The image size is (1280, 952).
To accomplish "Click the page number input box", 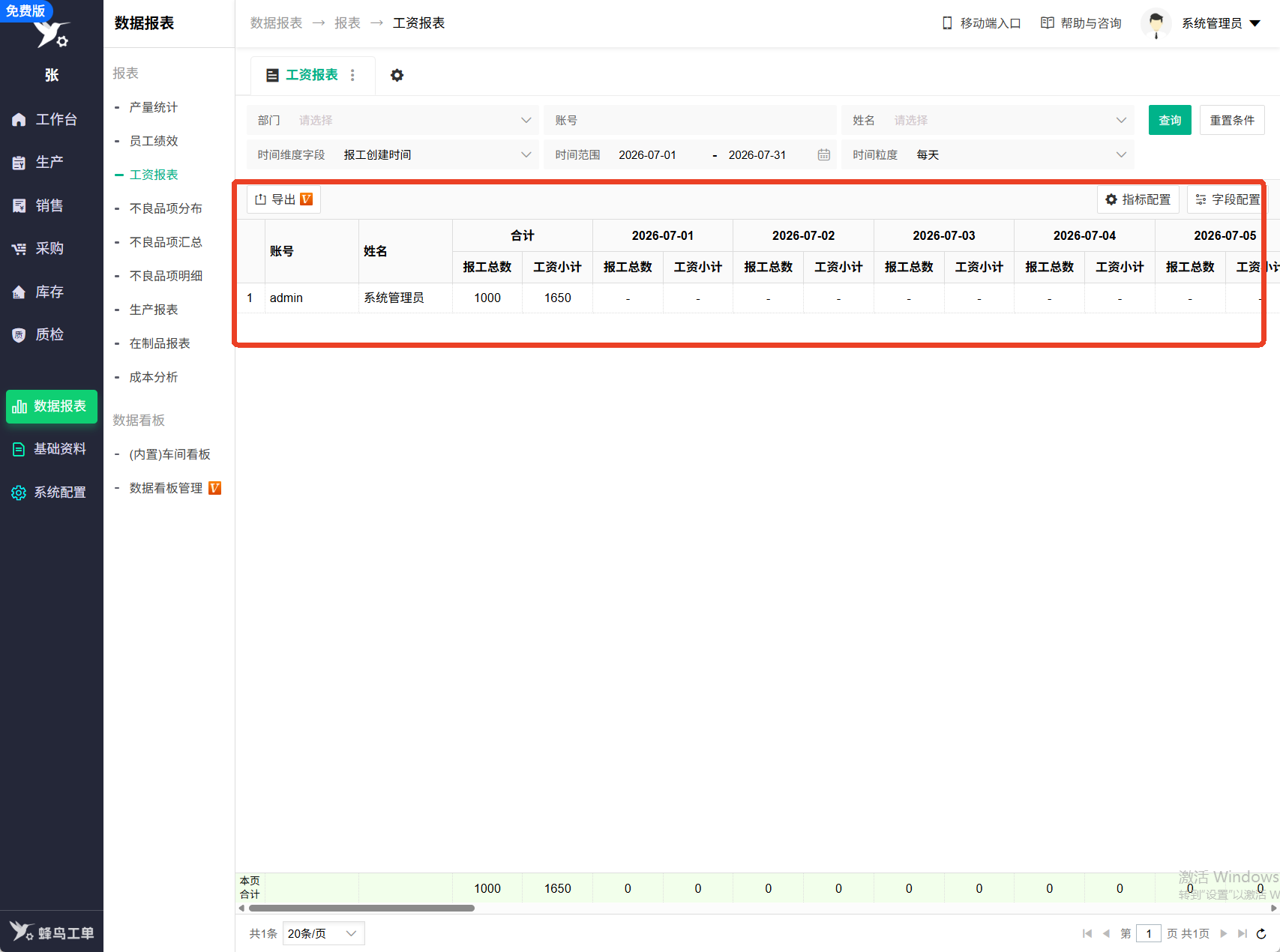I will coord(1149,933).
